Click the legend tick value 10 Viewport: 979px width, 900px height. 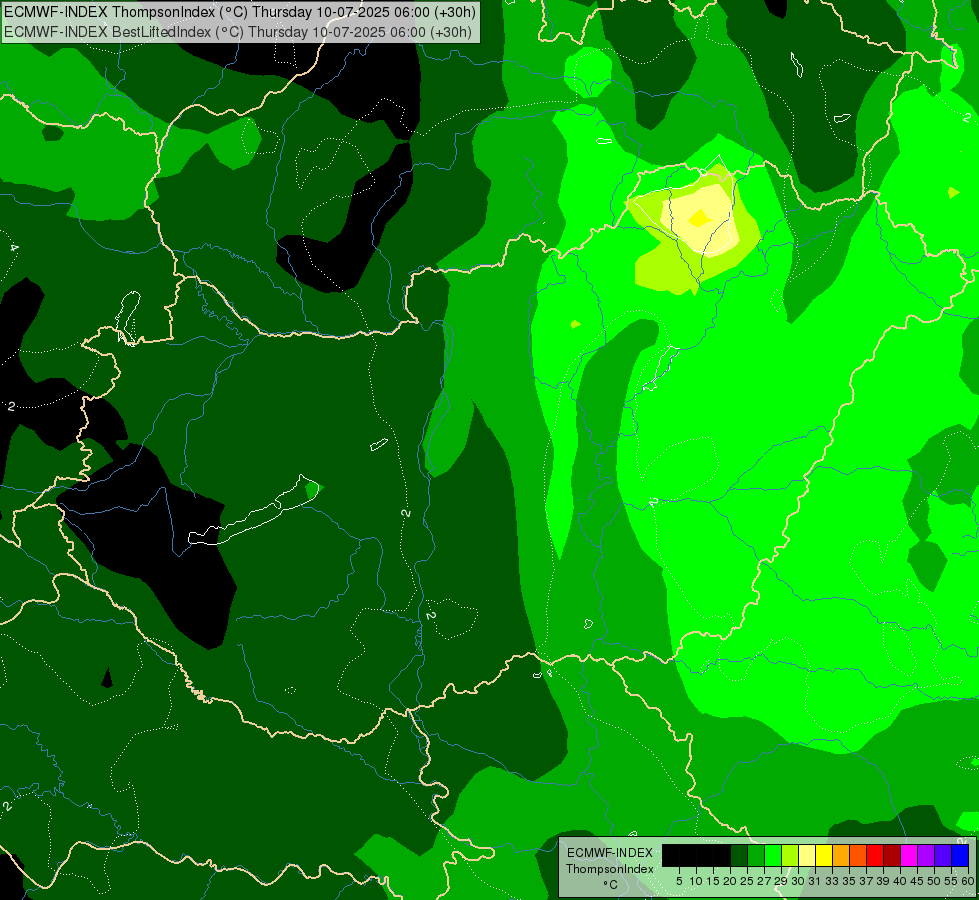tap(696, 881)
